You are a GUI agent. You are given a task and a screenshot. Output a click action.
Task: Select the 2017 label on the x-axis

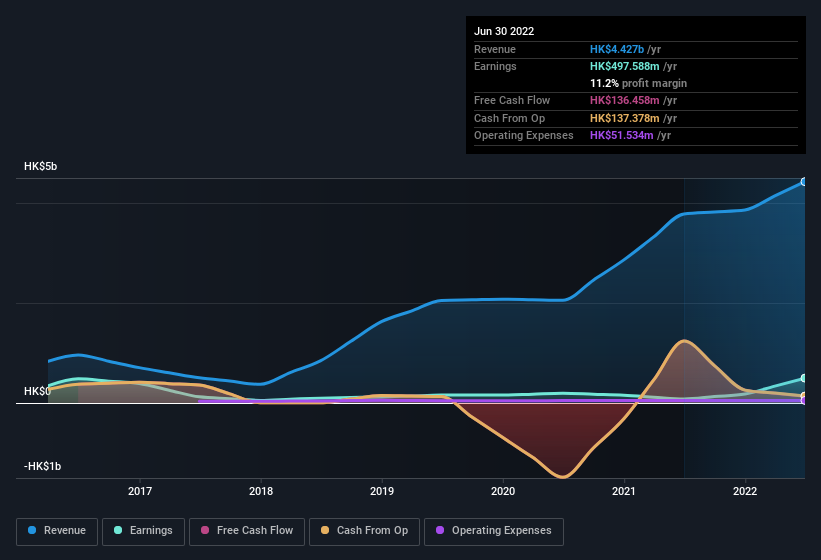(140, 491)
